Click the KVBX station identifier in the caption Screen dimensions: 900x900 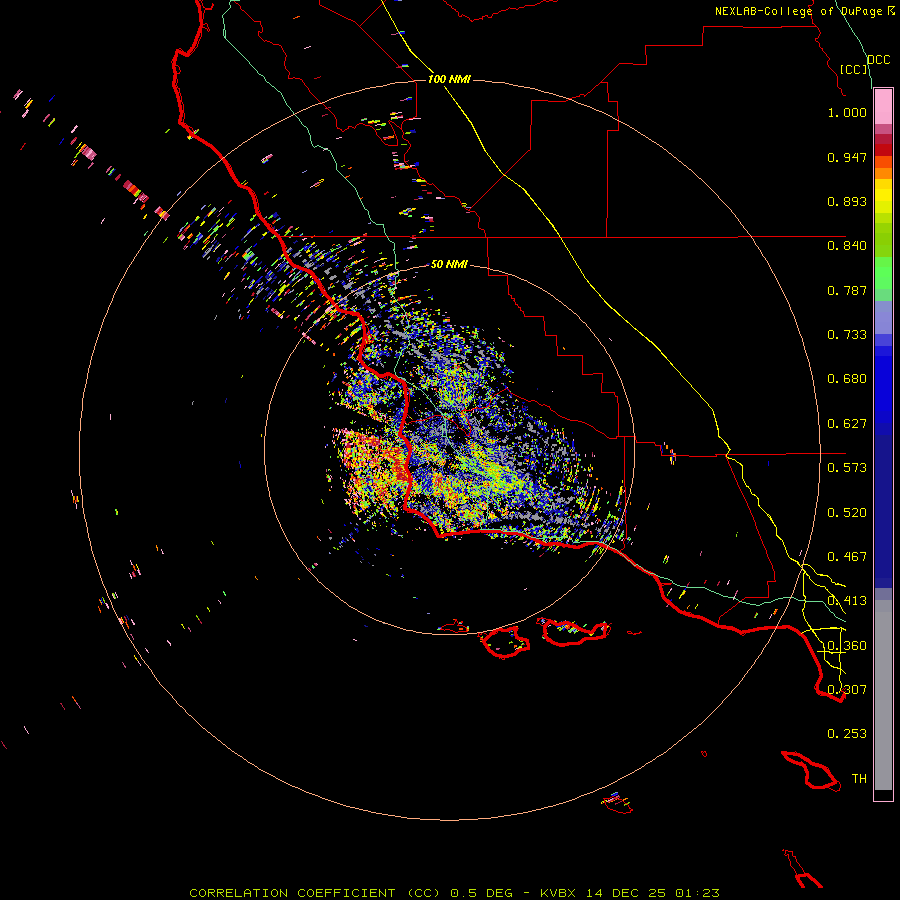coord(557,893)
